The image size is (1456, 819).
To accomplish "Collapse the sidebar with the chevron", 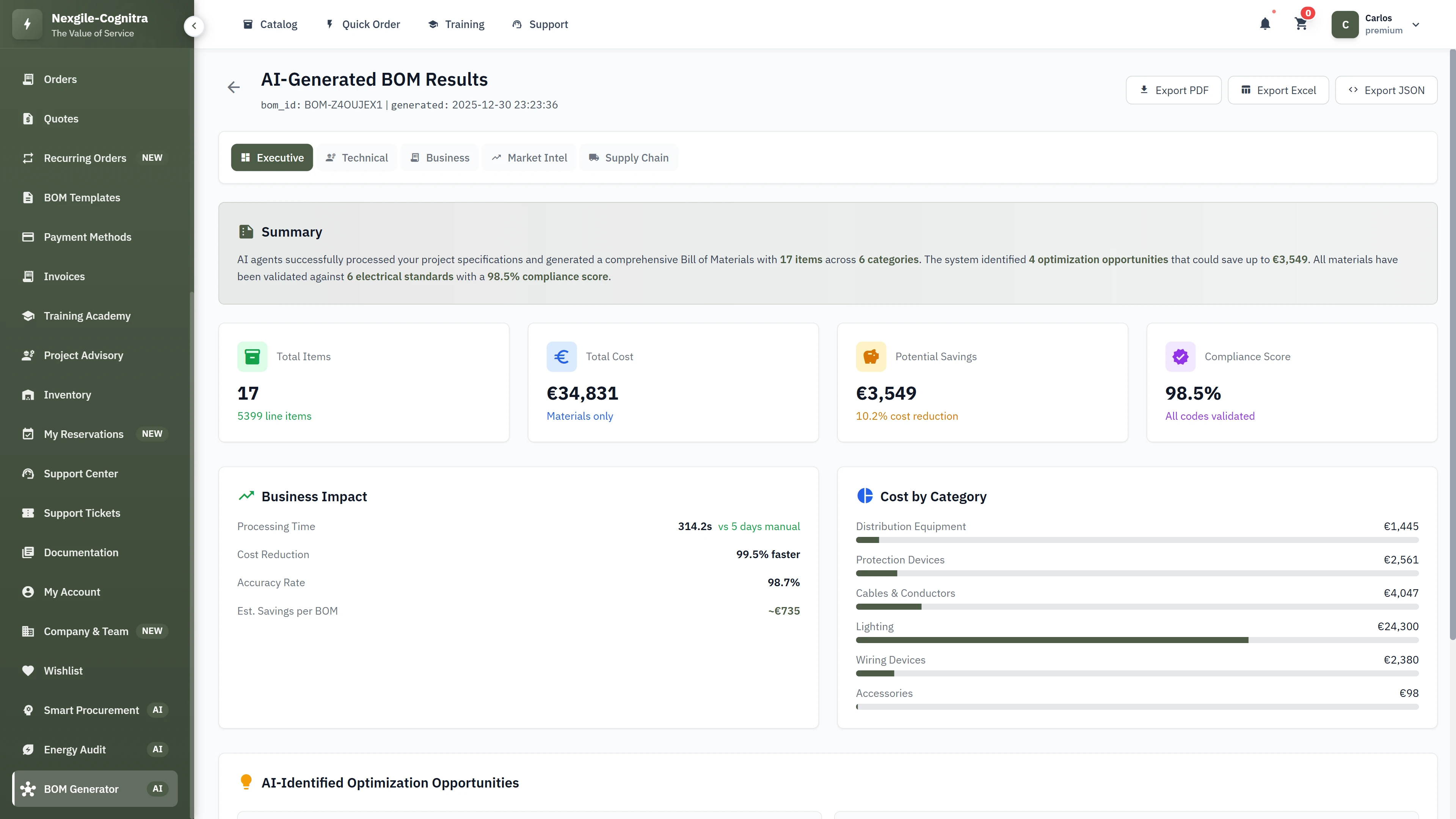I will tap(194, 26).
